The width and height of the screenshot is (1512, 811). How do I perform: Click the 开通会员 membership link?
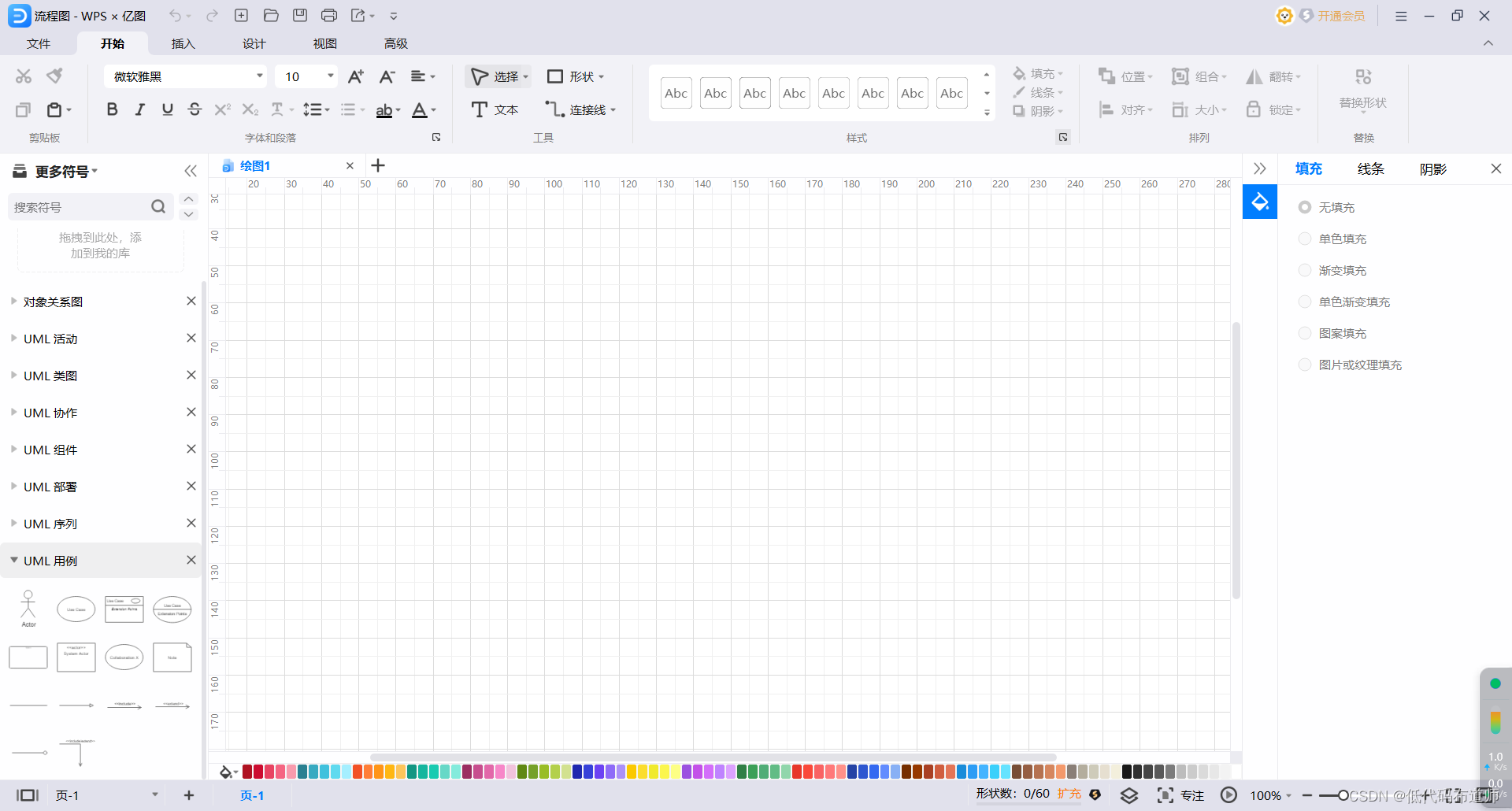tap(1341, 16)
